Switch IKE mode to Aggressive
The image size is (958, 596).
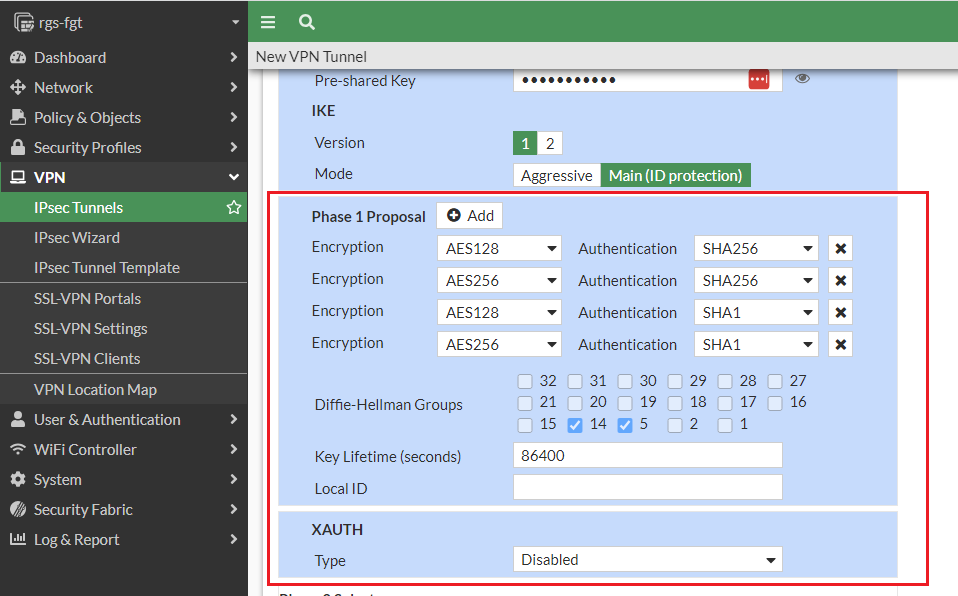[x=556, y=175]
